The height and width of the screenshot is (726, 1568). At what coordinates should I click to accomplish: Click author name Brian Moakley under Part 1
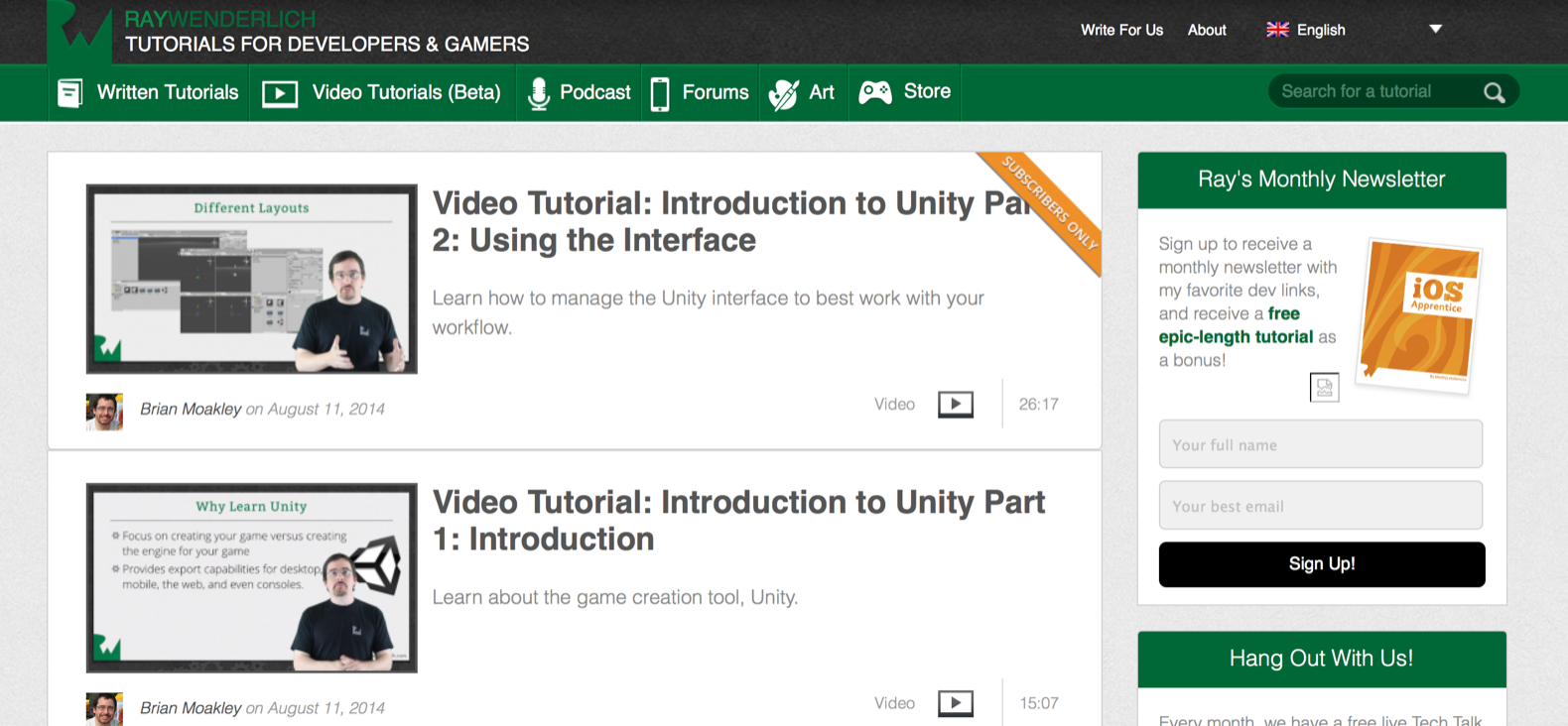click(191, 708)
